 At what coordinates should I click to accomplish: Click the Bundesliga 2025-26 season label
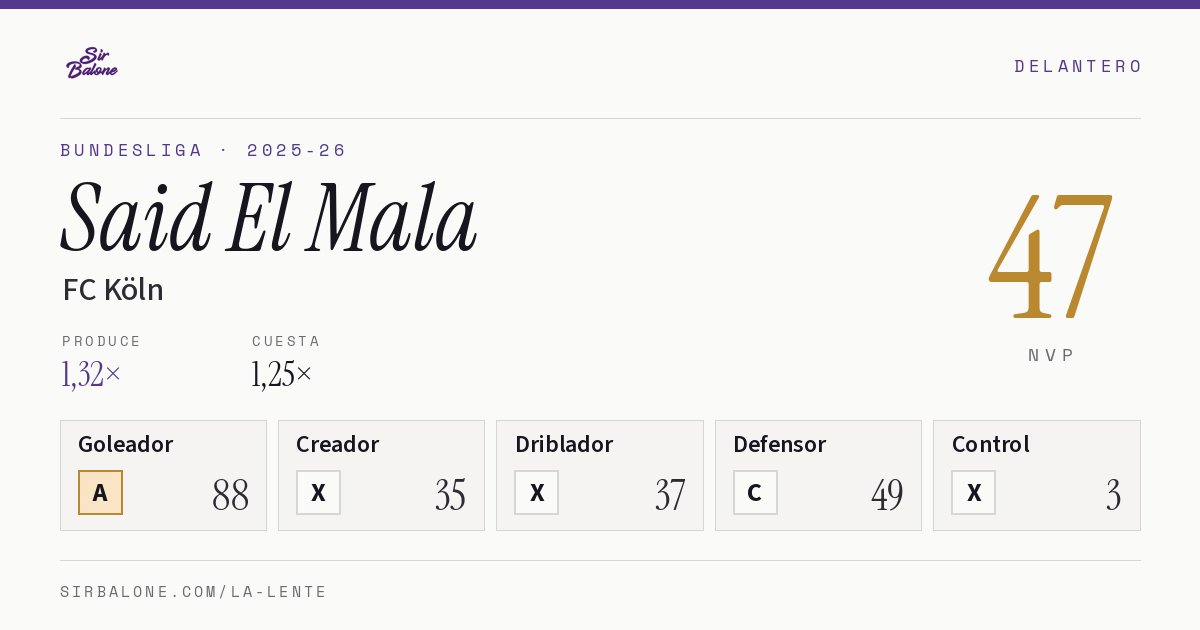pos(203,150)
